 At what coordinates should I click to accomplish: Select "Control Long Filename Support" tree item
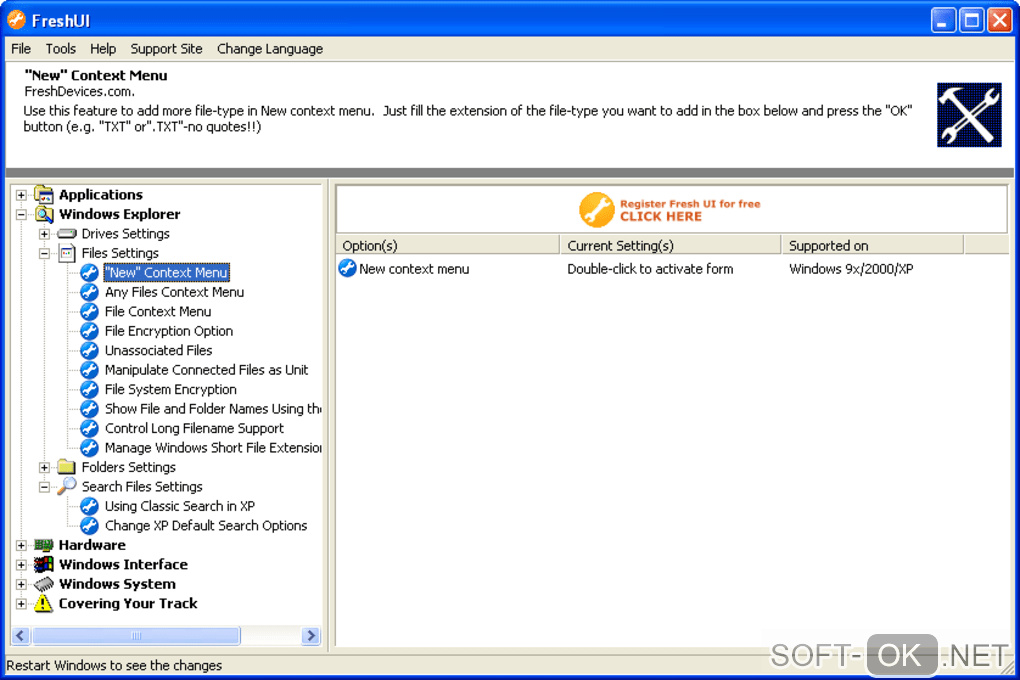coord(194,429)
